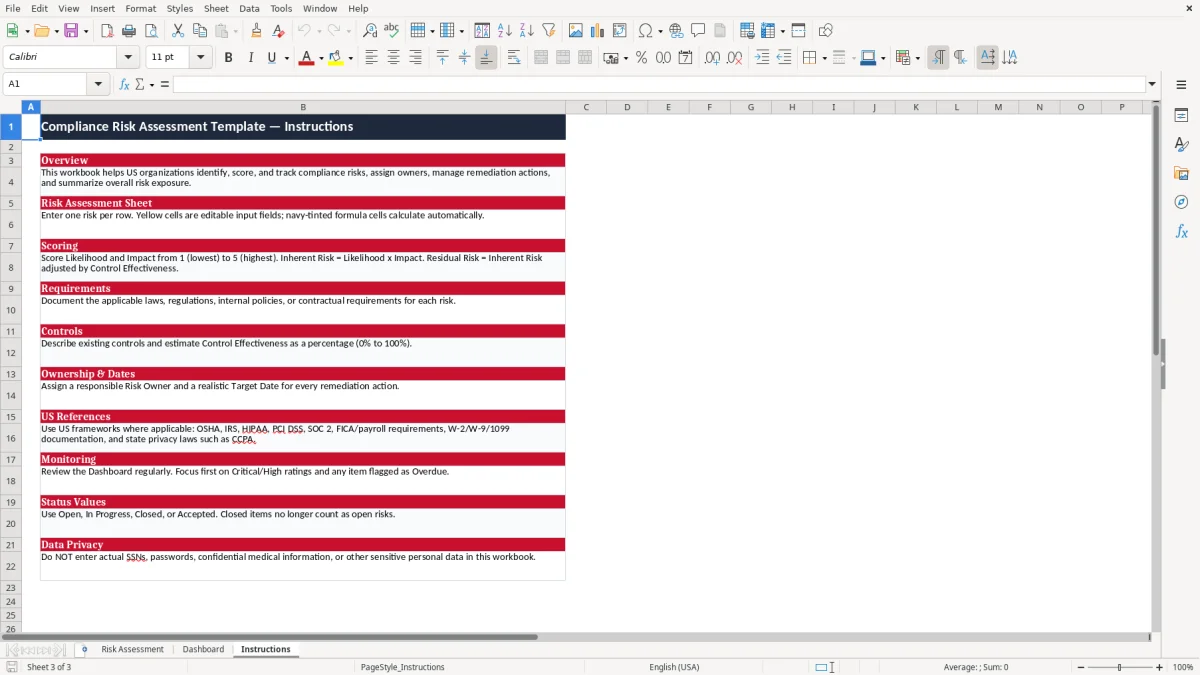
Task: Click the Sort Ascending icon
Action: click(x=505, y=31)
